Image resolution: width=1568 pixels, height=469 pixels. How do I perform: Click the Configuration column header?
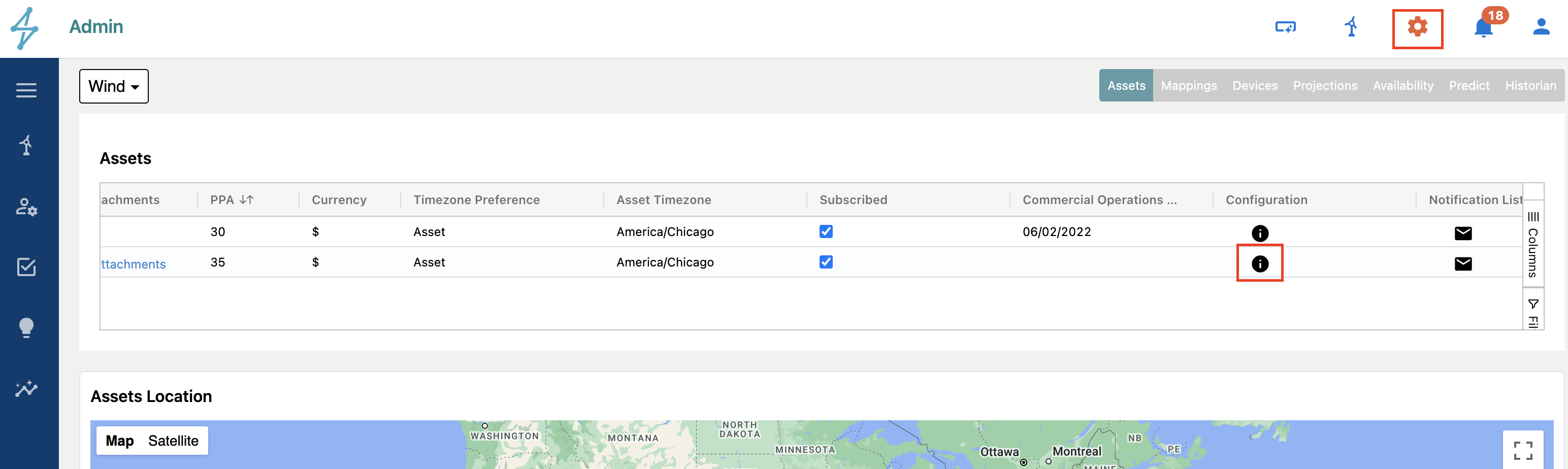coord(1266,199)
